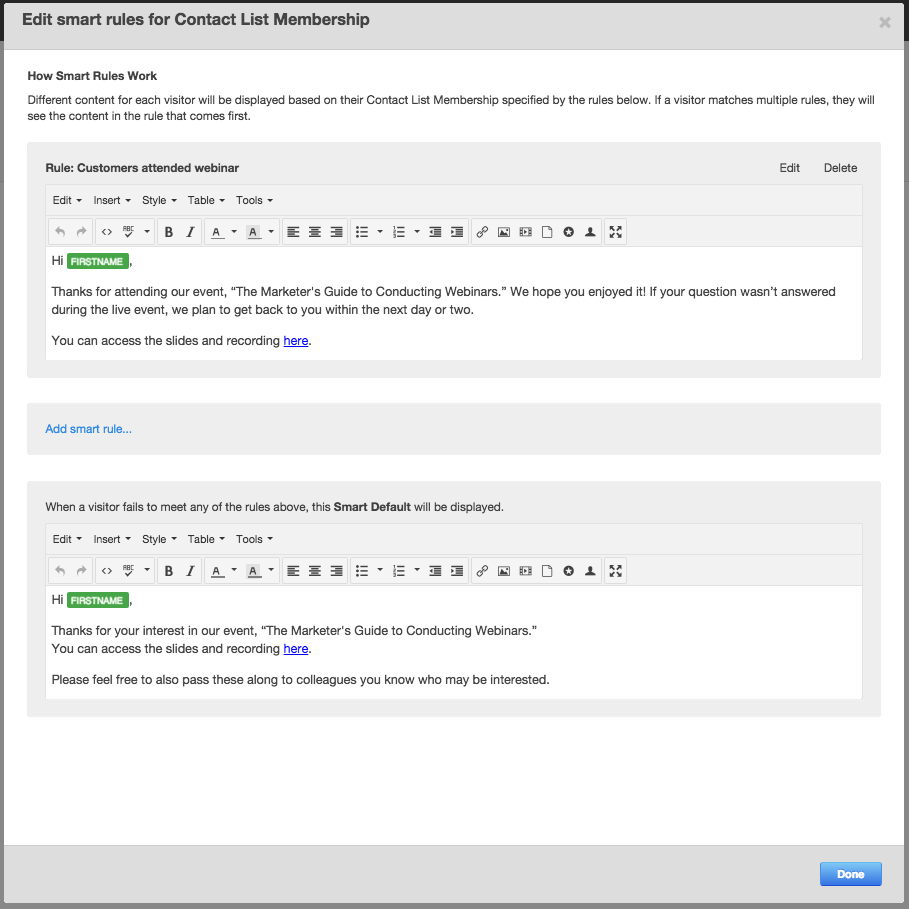The width and height of the screenshot is (909, 909).
Task: Open the numbered list style dropdown
Action: (417, 231)
